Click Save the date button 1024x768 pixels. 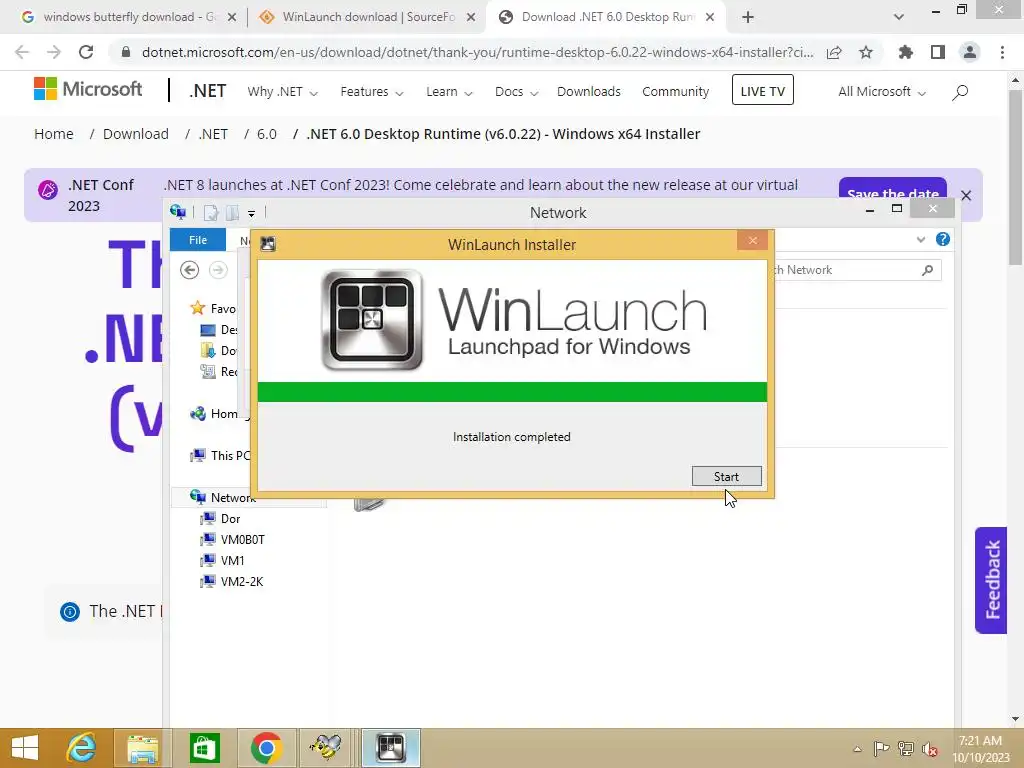pyautogui.click(x=893, y=189)
